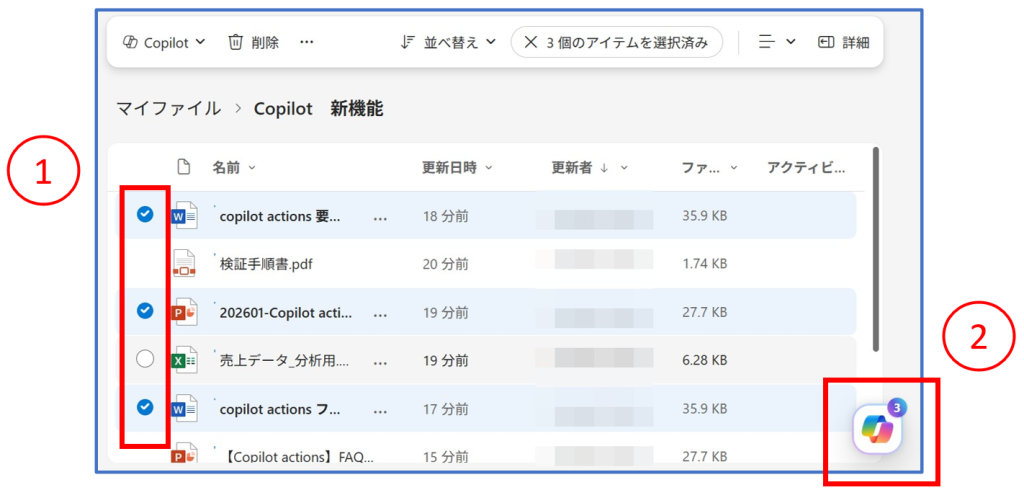Select the 売上データ_分析用 file checkbox
Viewport: 1024px width, 490px height.
145,360
